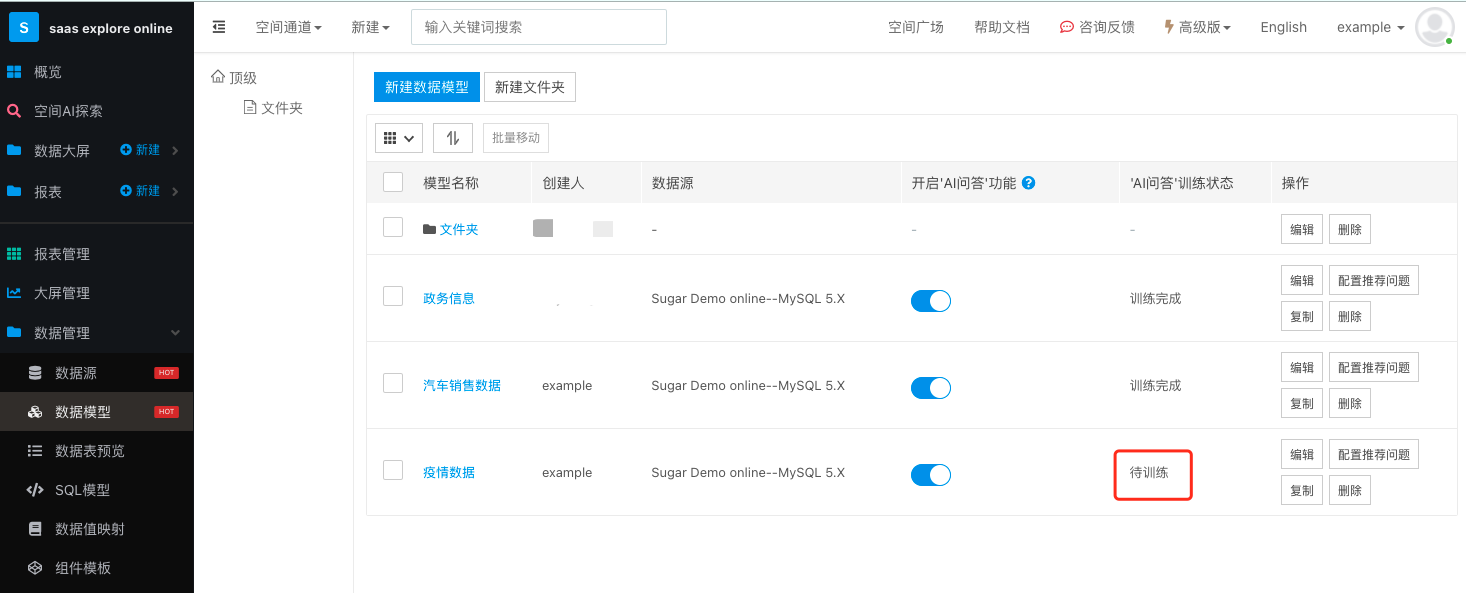This screenshot has width=1466, height=593.
Task: Open the 高级版 dropdown menu
Action: [x=1197, y=27]
